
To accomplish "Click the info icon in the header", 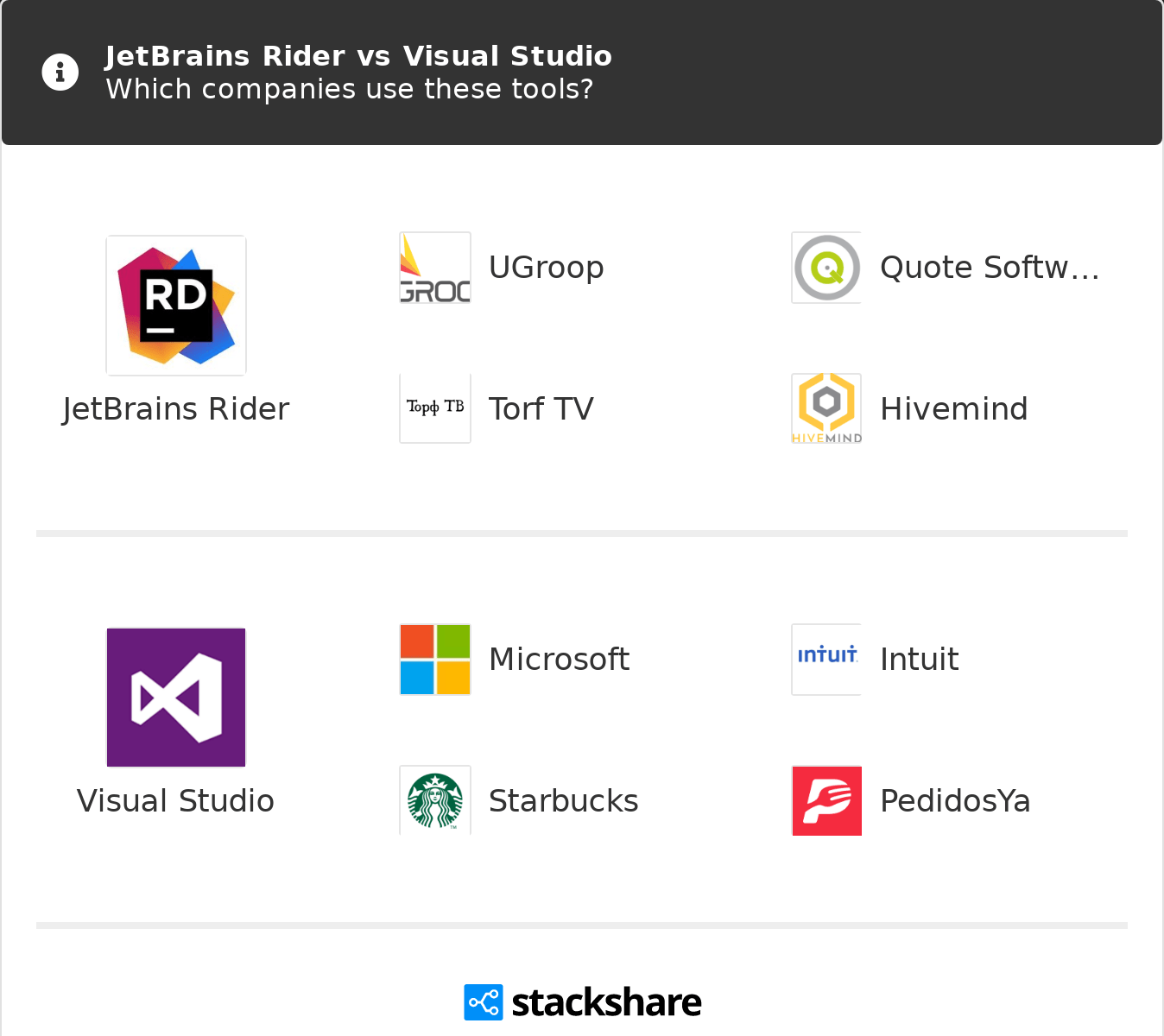I will pos(60,72).
